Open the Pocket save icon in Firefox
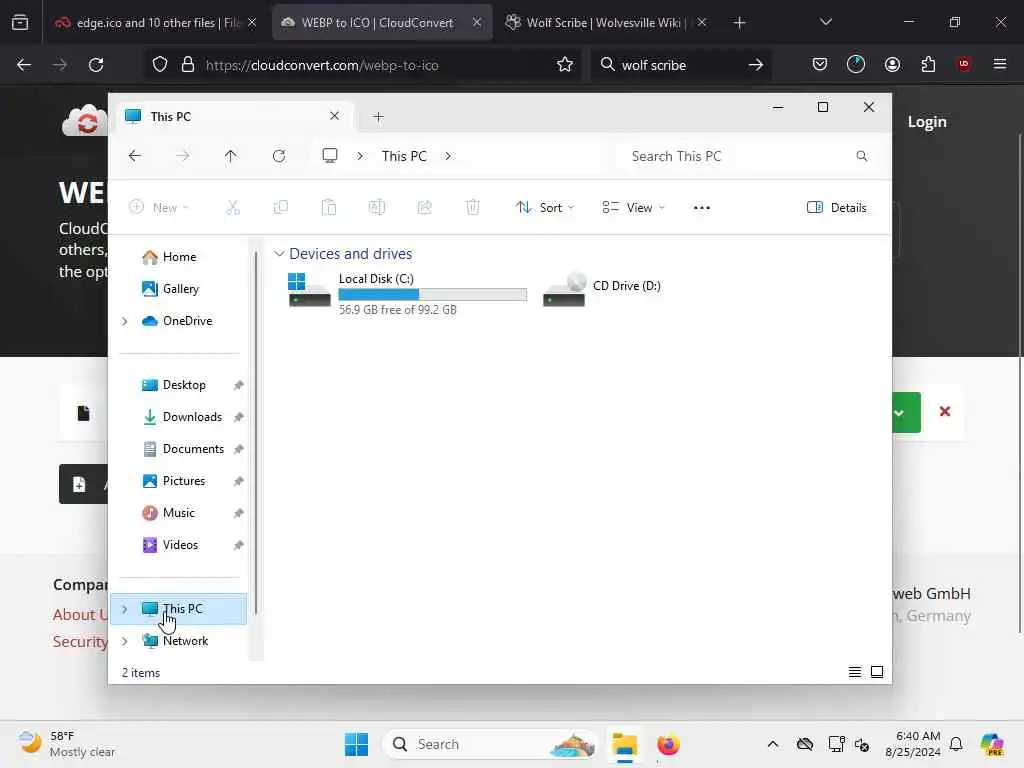The width and height of the screenshot is (1024, 768). [x=820, y=65]
